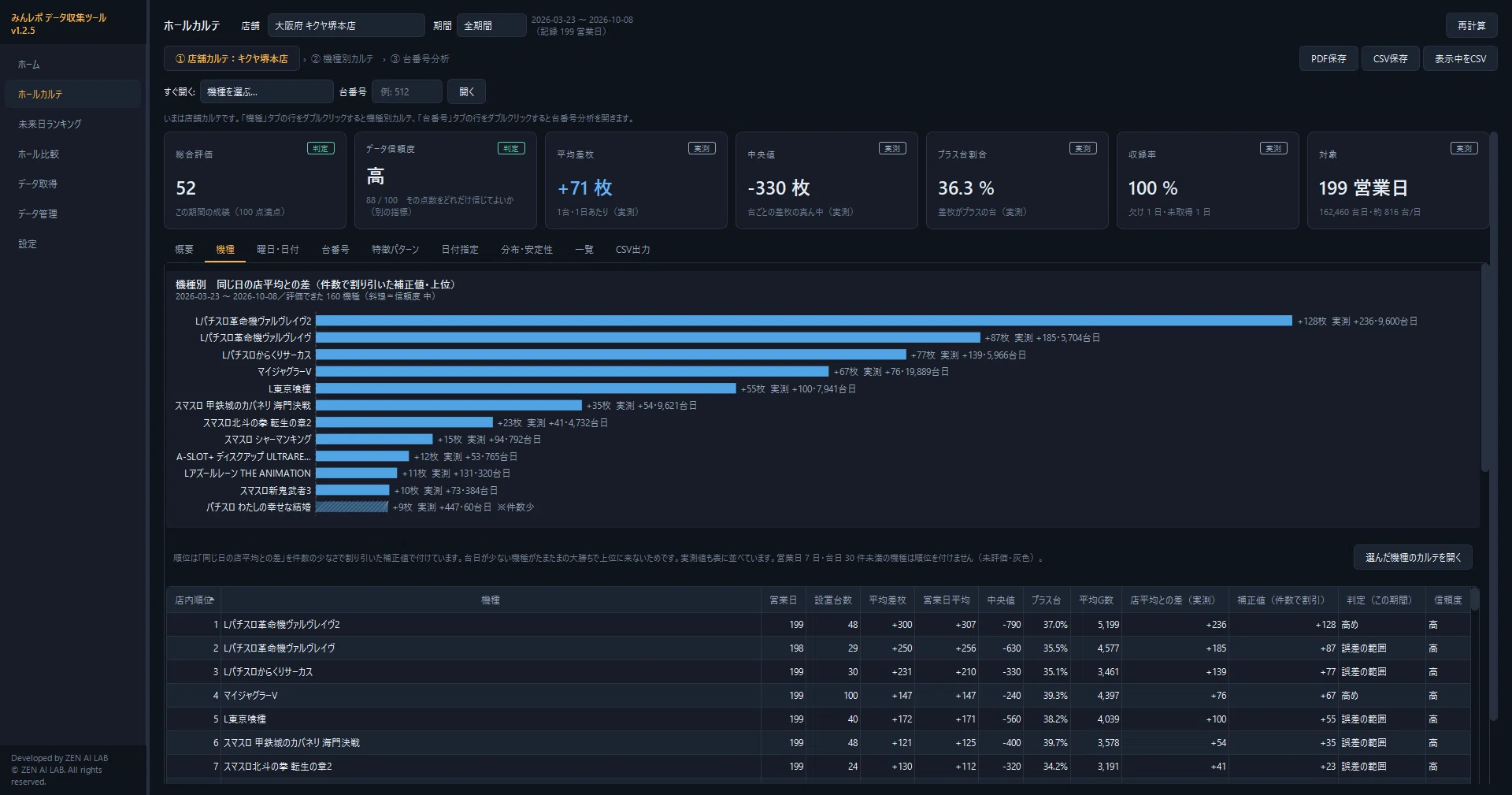Click the Lパチスロ革命機ヴァルヴレイヴ2 chart bar
Viewport: 1512px width, 795px height.
pyautogui.click(x=803, y=321)
